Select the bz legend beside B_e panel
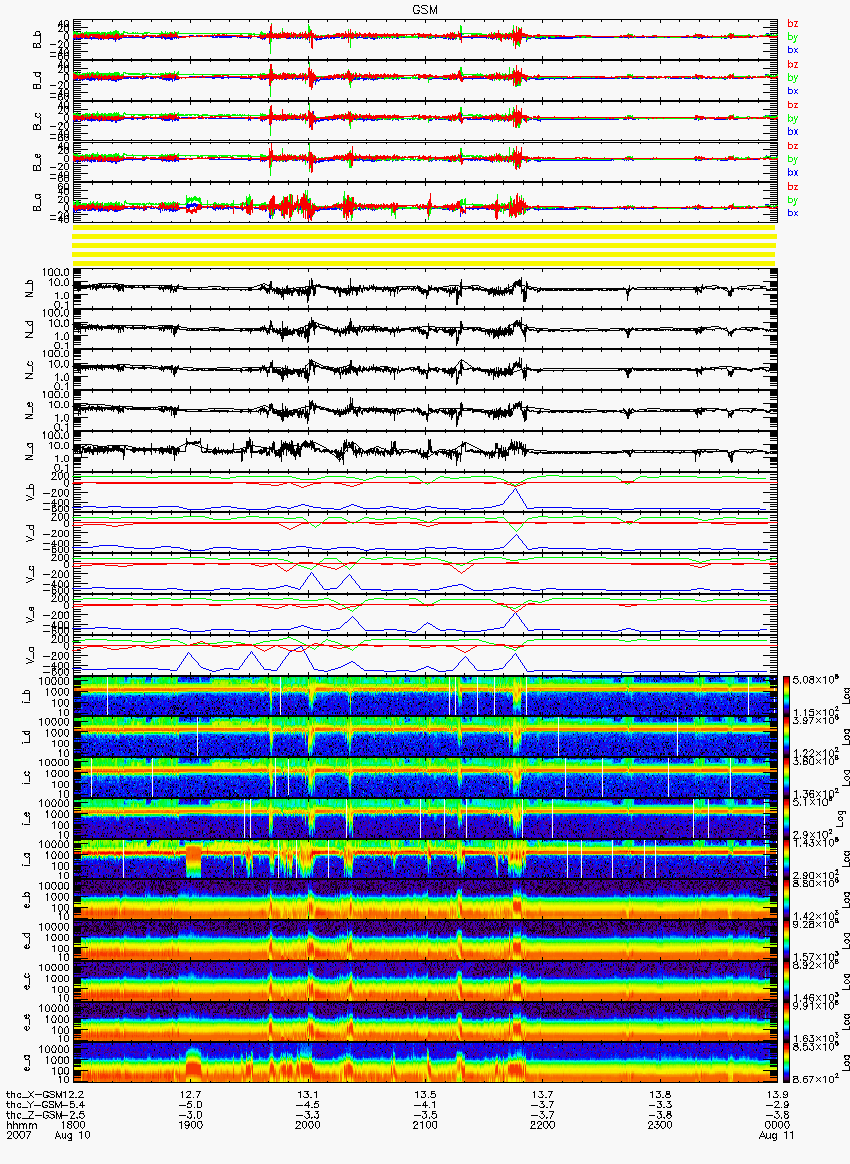 [793, 146]
